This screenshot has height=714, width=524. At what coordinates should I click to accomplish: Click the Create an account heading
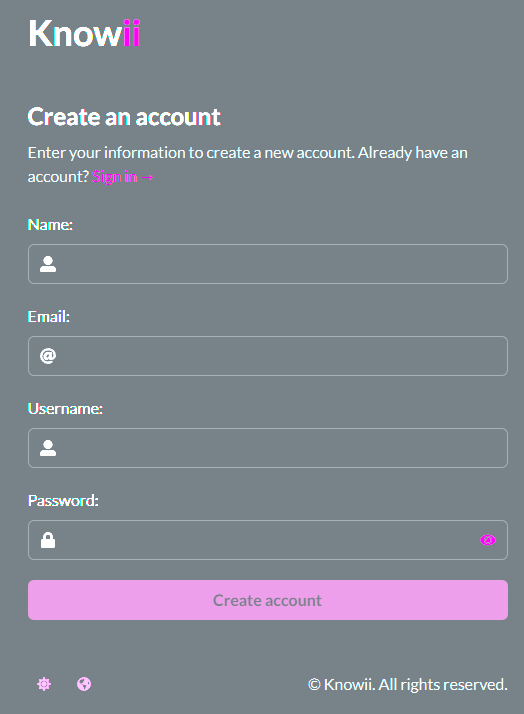124,117
